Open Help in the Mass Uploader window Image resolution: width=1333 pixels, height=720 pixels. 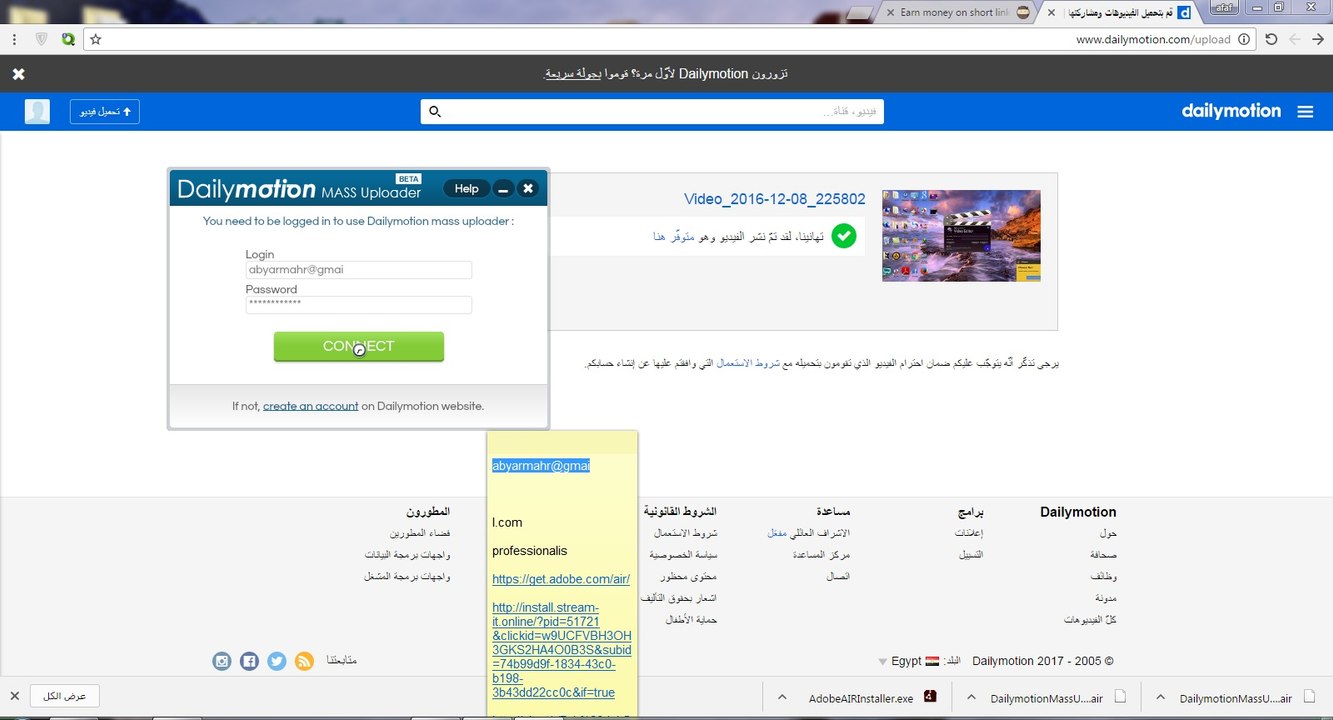click(467, 188)
